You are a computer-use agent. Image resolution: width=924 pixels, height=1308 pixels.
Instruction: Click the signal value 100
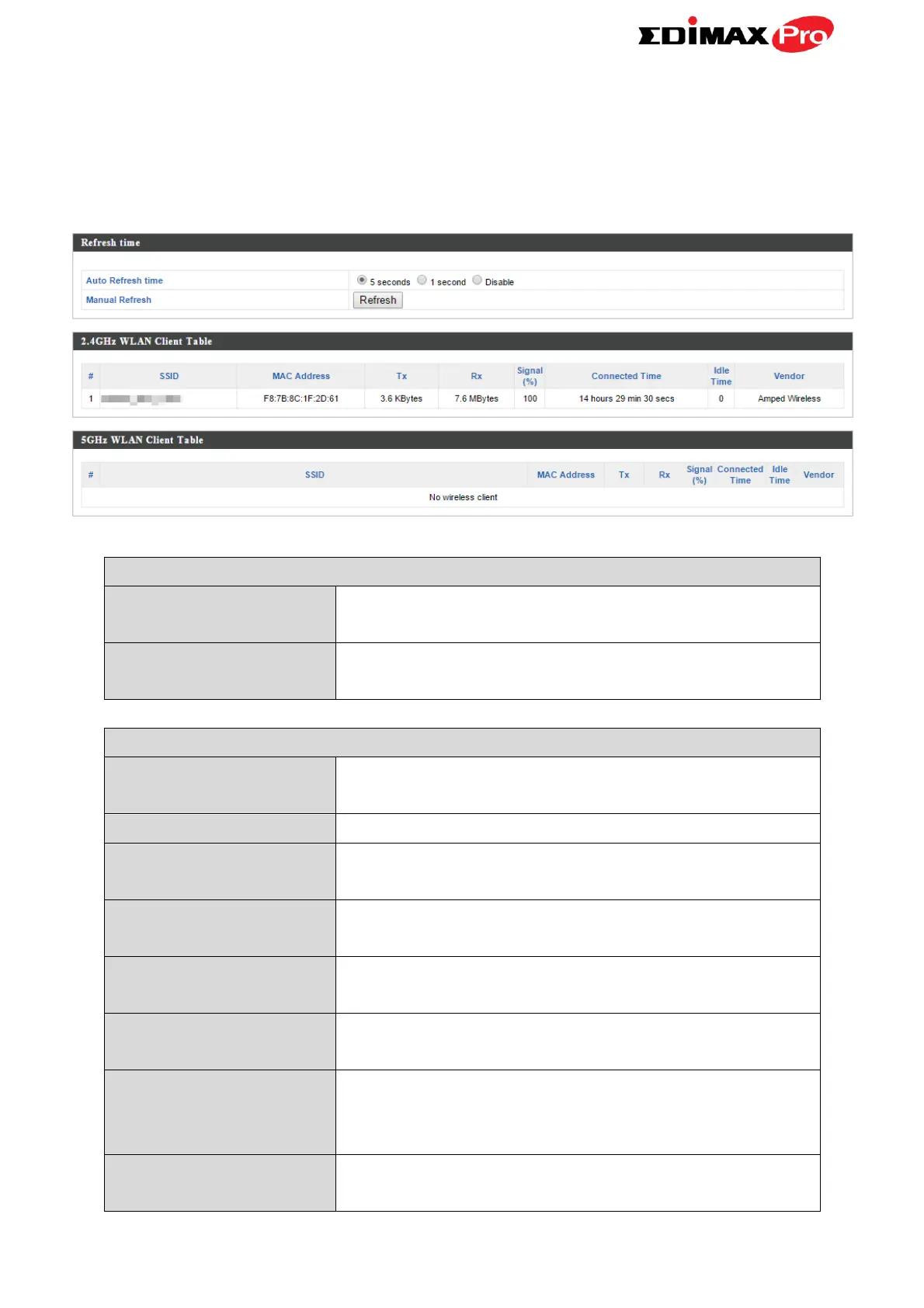point(530,398)
